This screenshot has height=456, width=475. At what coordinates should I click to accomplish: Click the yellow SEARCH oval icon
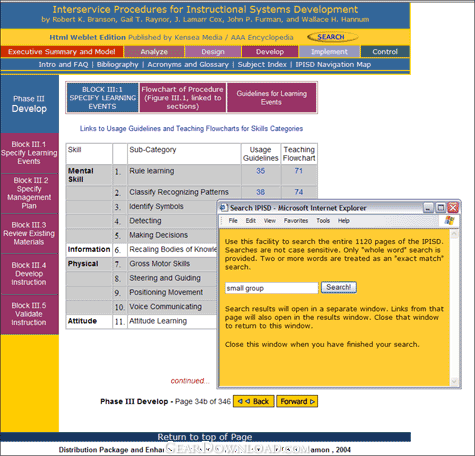click(332, 37)
